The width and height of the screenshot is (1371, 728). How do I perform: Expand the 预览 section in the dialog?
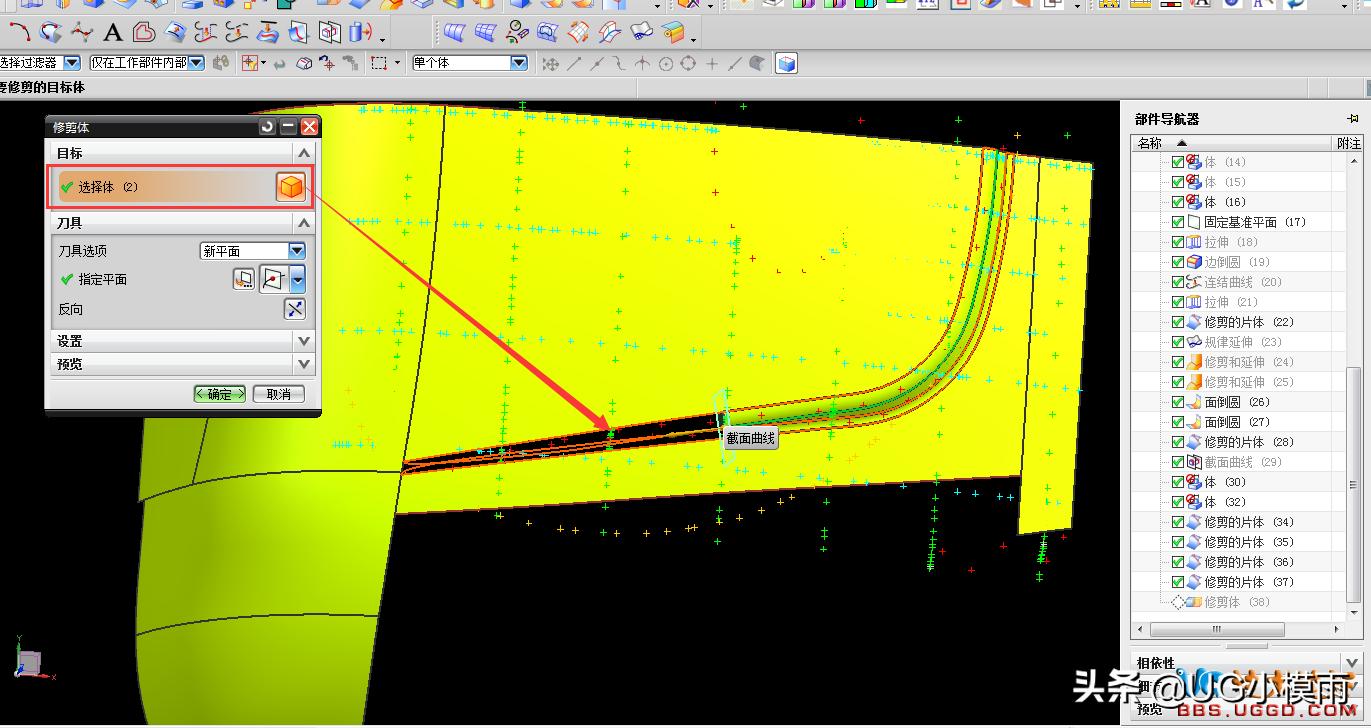[304, 364]
